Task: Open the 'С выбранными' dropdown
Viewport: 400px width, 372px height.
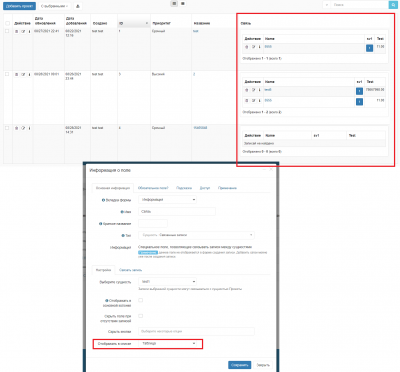Action: click(54, 6)
